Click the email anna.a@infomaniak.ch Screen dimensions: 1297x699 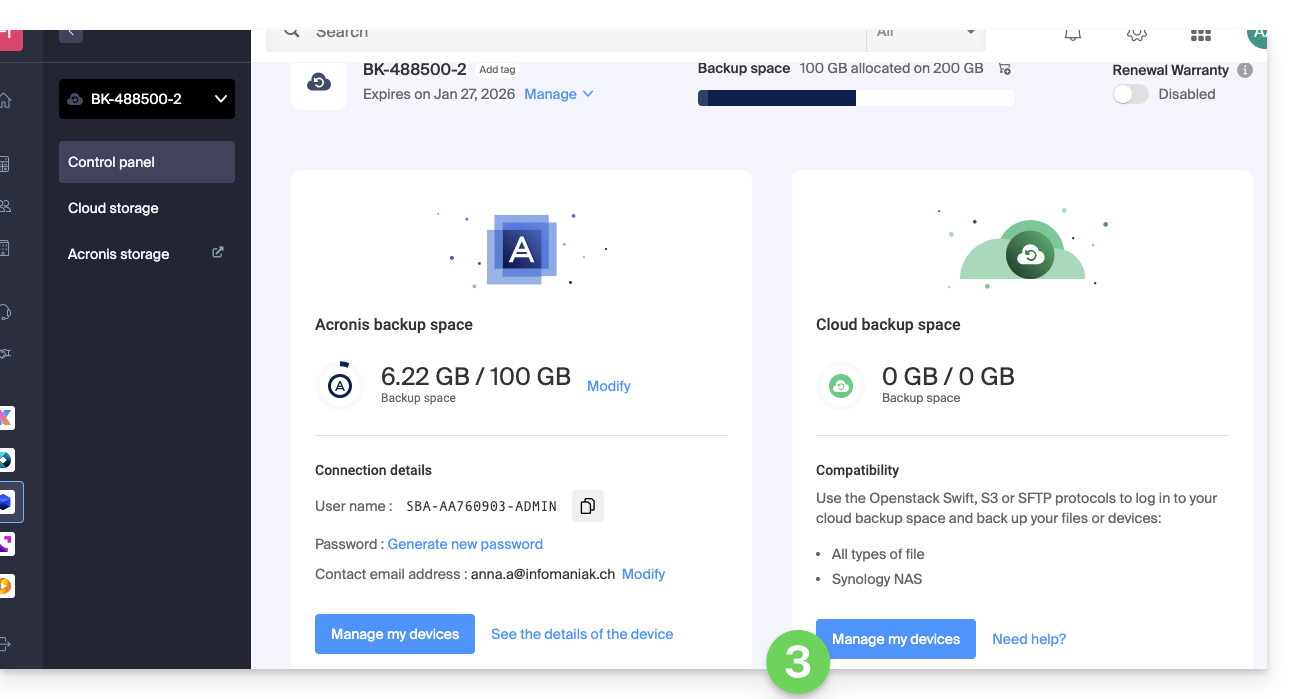543,574
